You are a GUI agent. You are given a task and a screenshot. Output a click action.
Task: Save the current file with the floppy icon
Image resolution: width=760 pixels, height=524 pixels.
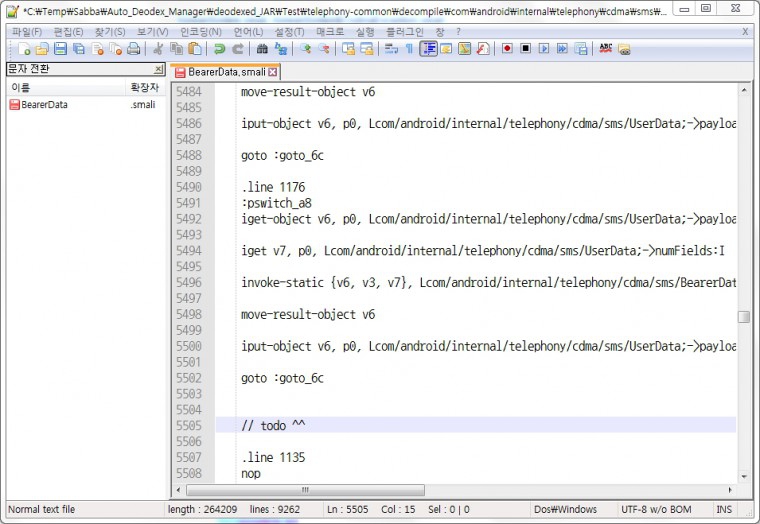click(x=60, y=48)
